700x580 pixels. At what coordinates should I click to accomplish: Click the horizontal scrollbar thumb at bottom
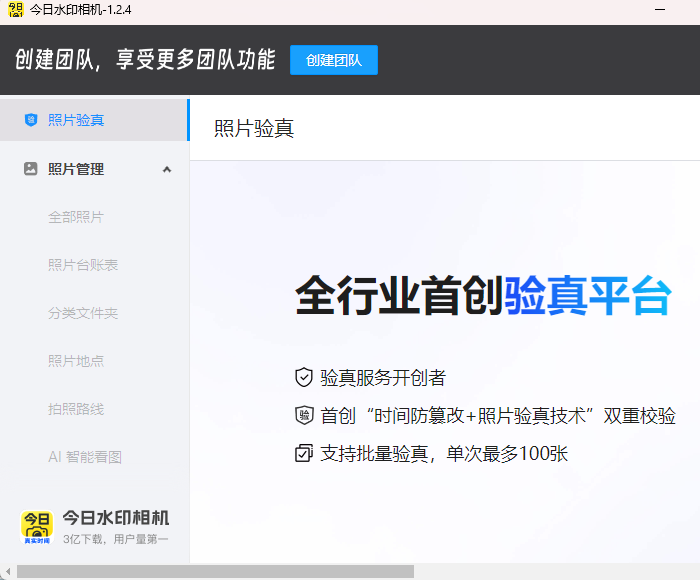click(x=215, y=572)
